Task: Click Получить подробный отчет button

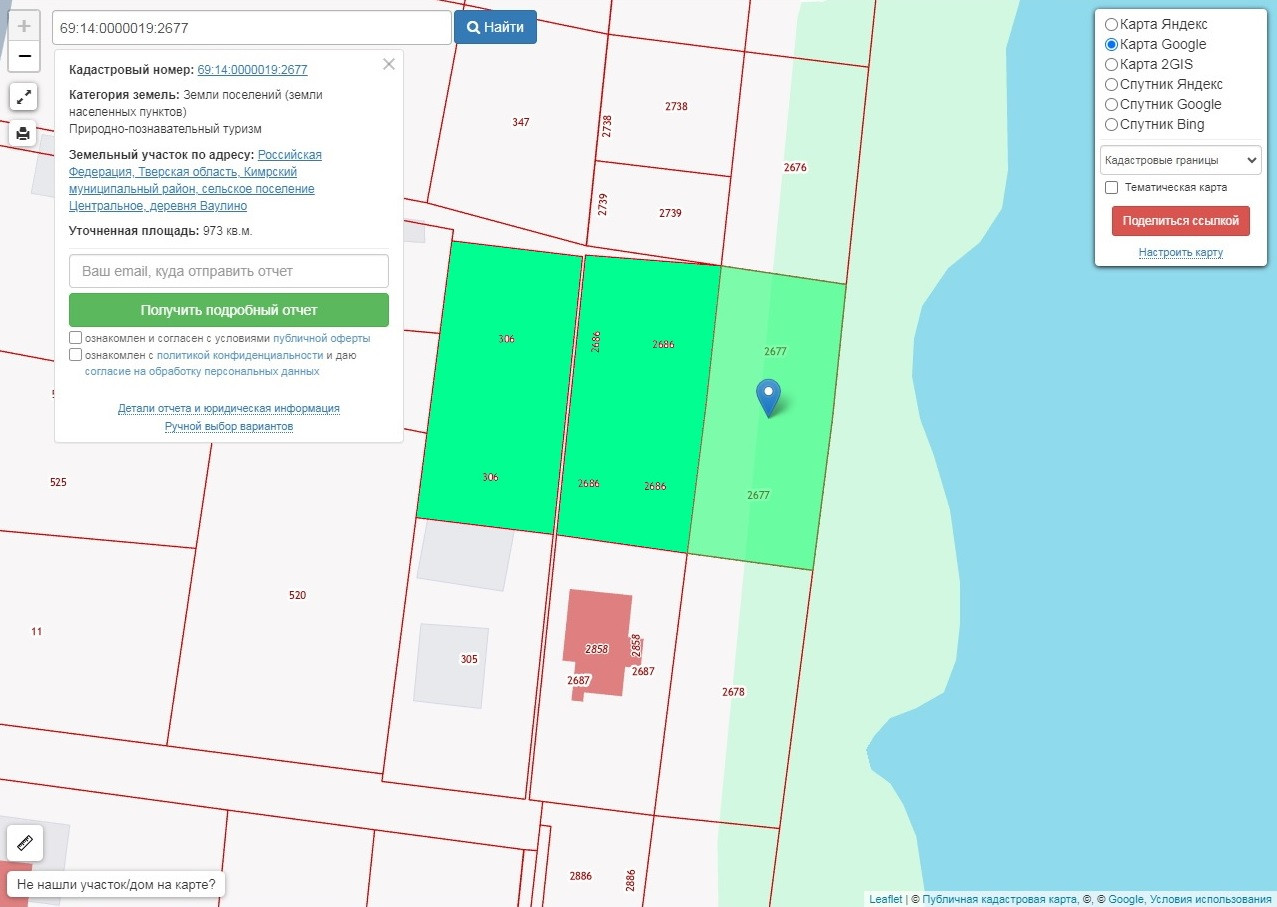Action: click(229, 310)
